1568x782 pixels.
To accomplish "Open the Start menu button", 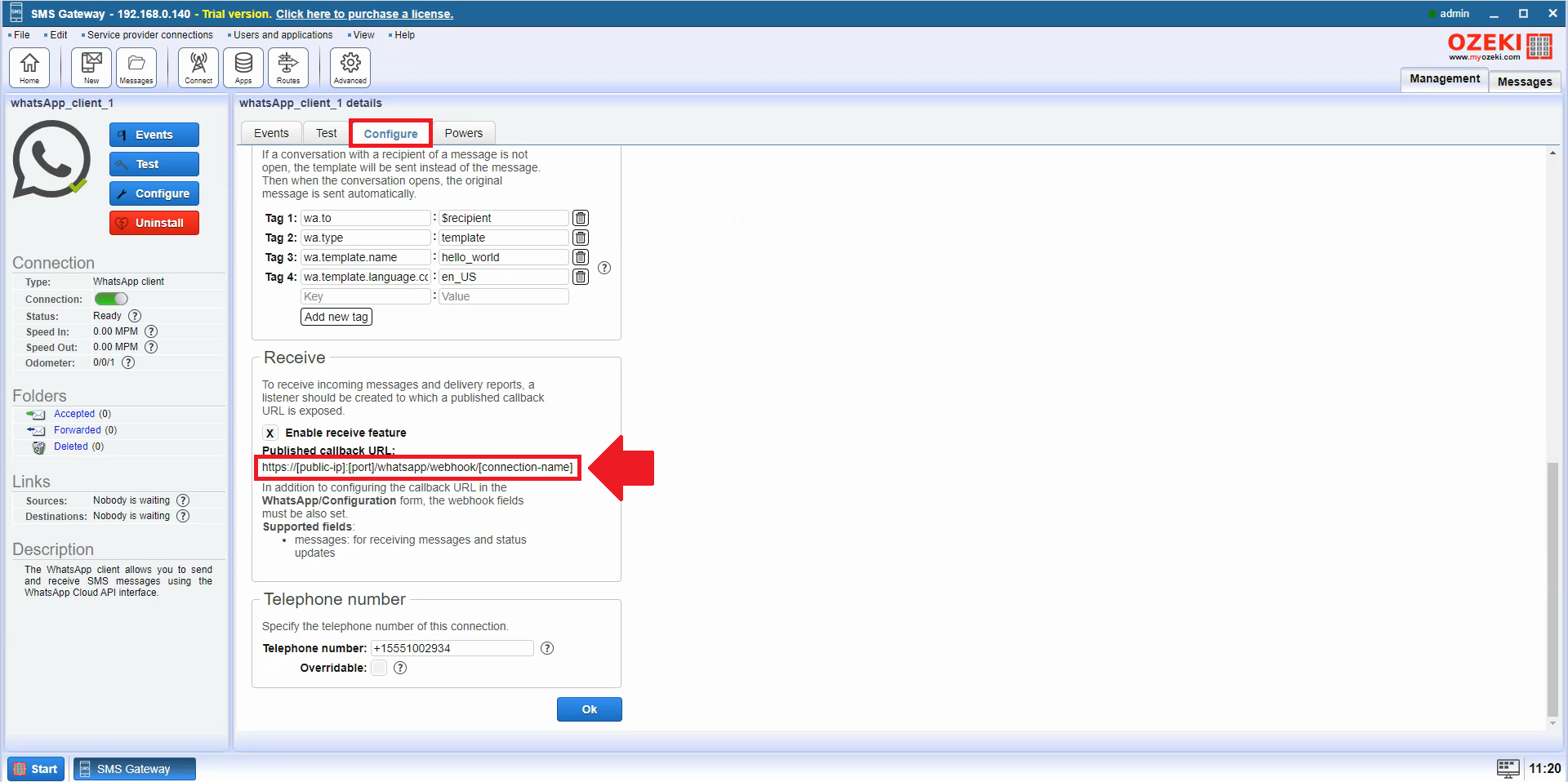I will (36, 769).
